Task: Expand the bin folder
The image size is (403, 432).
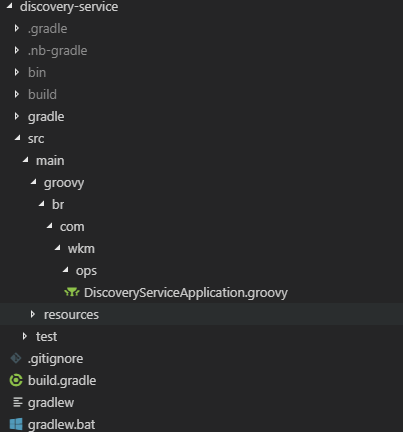Action: 17,72
